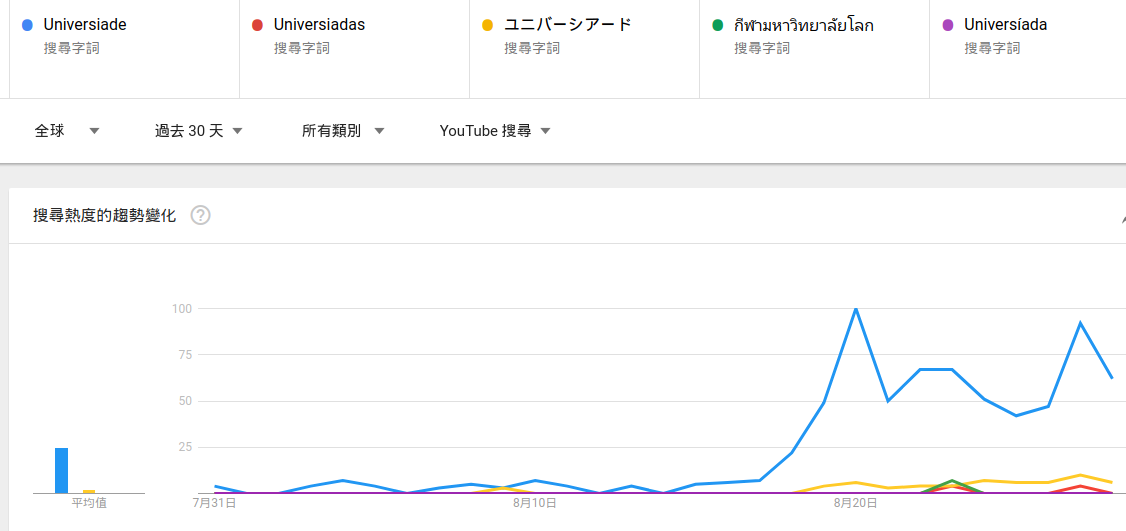Image resolution: width=1126 pixels, height=531 pixels.
Task: Click the 搜尋熱度的趨勢變化 chart title
Action: point(105,215)
